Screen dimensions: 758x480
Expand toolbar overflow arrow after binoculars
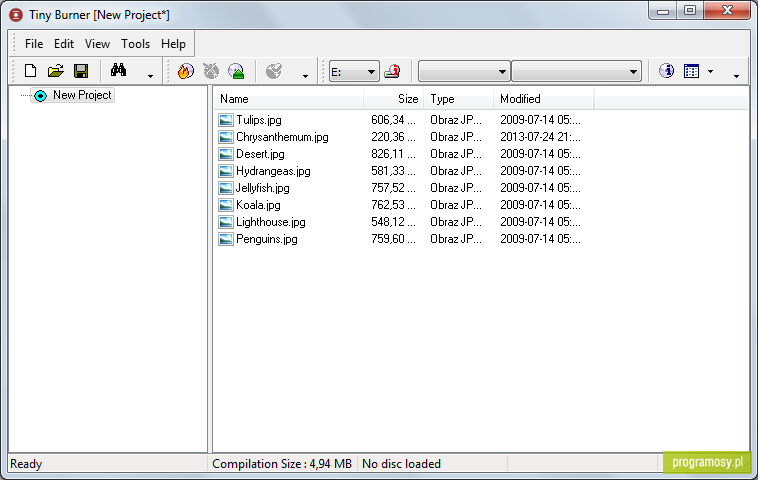click(150, 76)
